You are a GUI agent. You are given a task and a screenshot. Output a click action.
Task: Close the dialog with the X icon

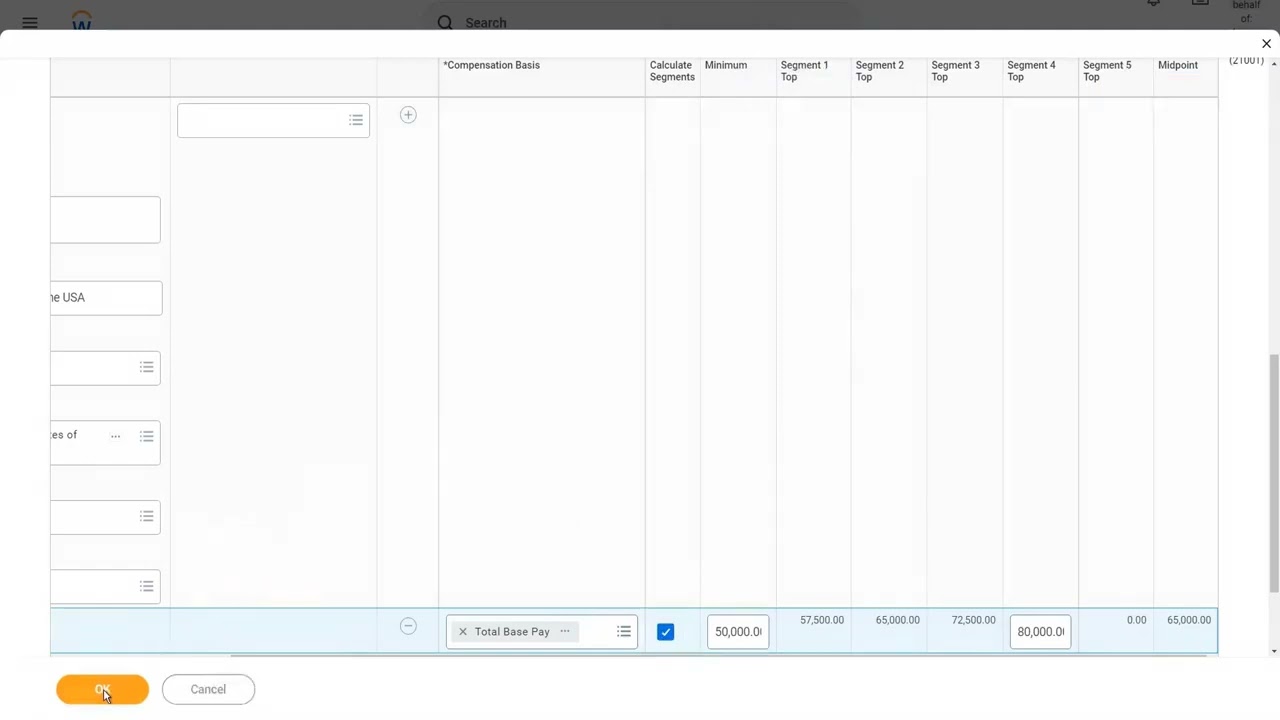tap(1266, 44)
